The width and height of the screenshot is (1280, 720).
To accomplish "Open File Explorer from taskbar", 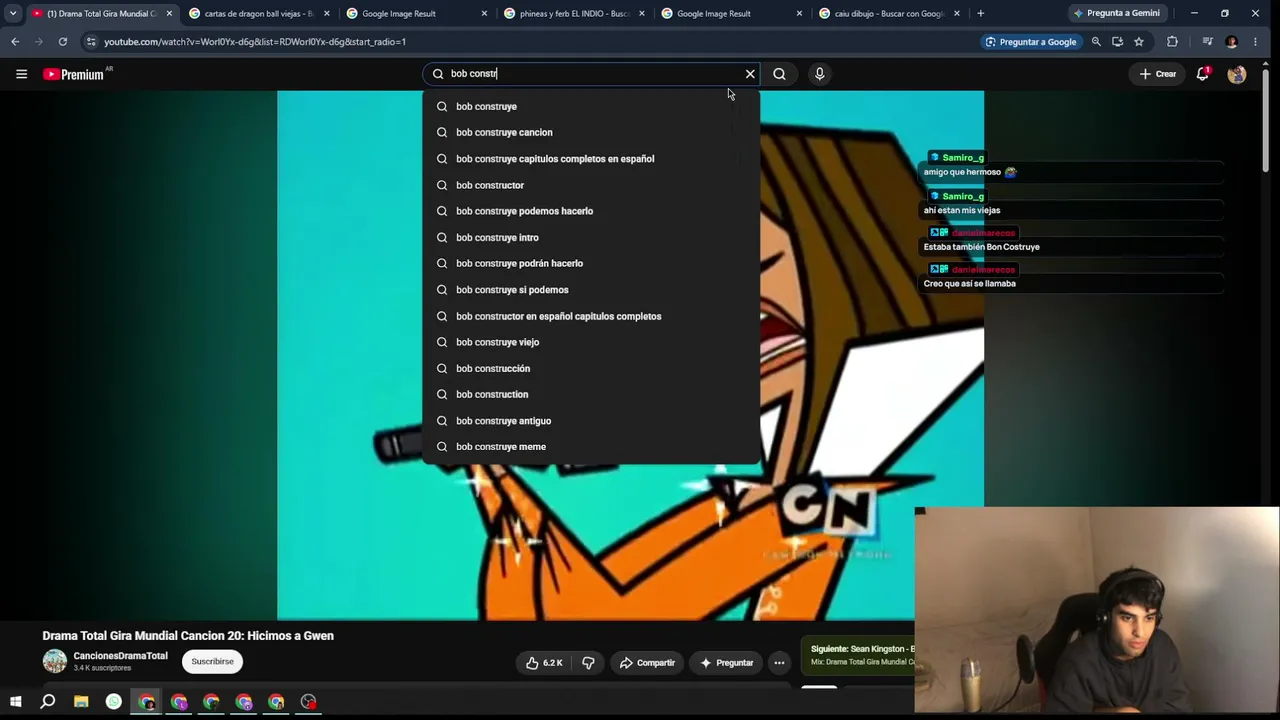I will point(81,702).
